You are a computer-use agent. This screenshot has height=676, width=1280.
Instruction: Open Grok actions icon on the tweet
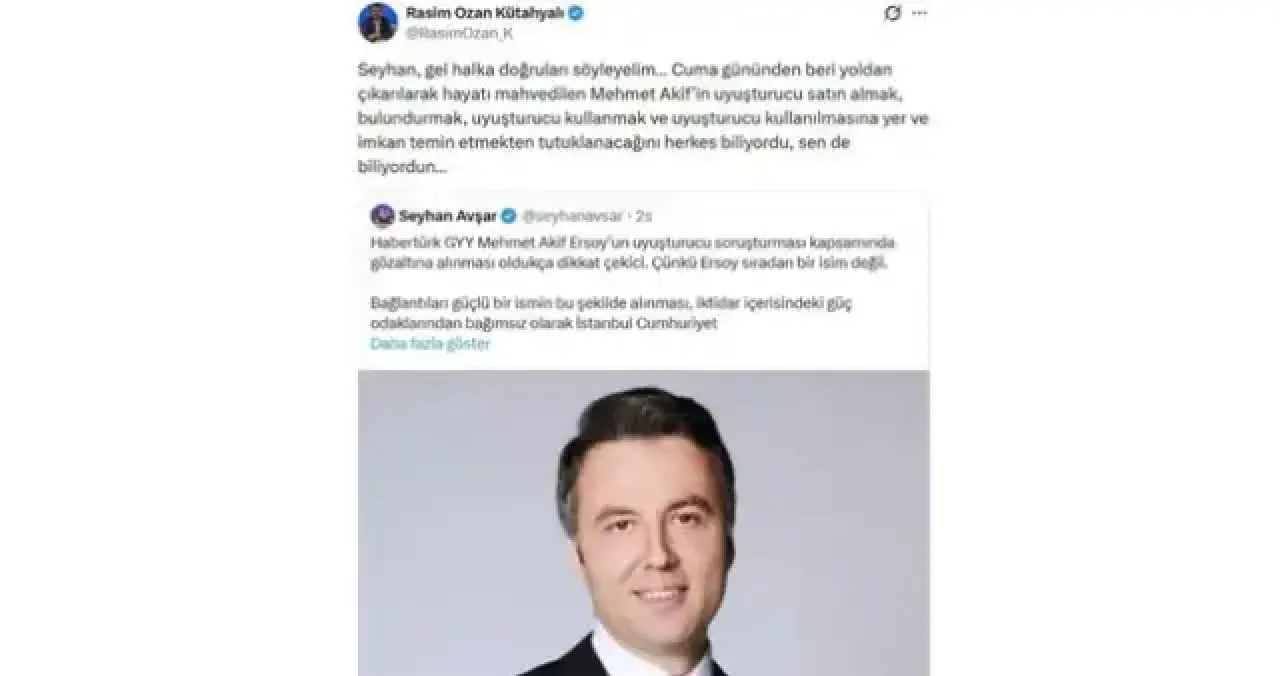[892, 13]
